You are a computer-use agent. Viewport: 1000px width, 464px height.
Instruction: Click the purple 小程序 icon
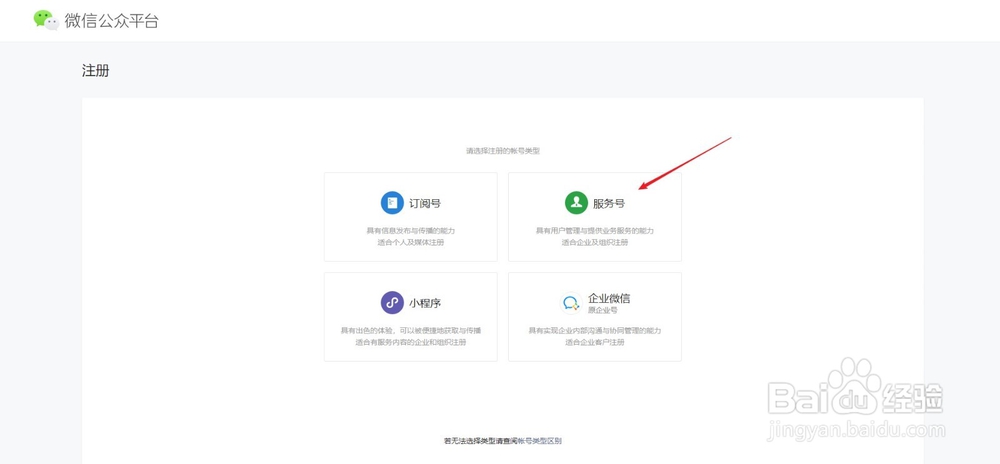click(392, 303)
